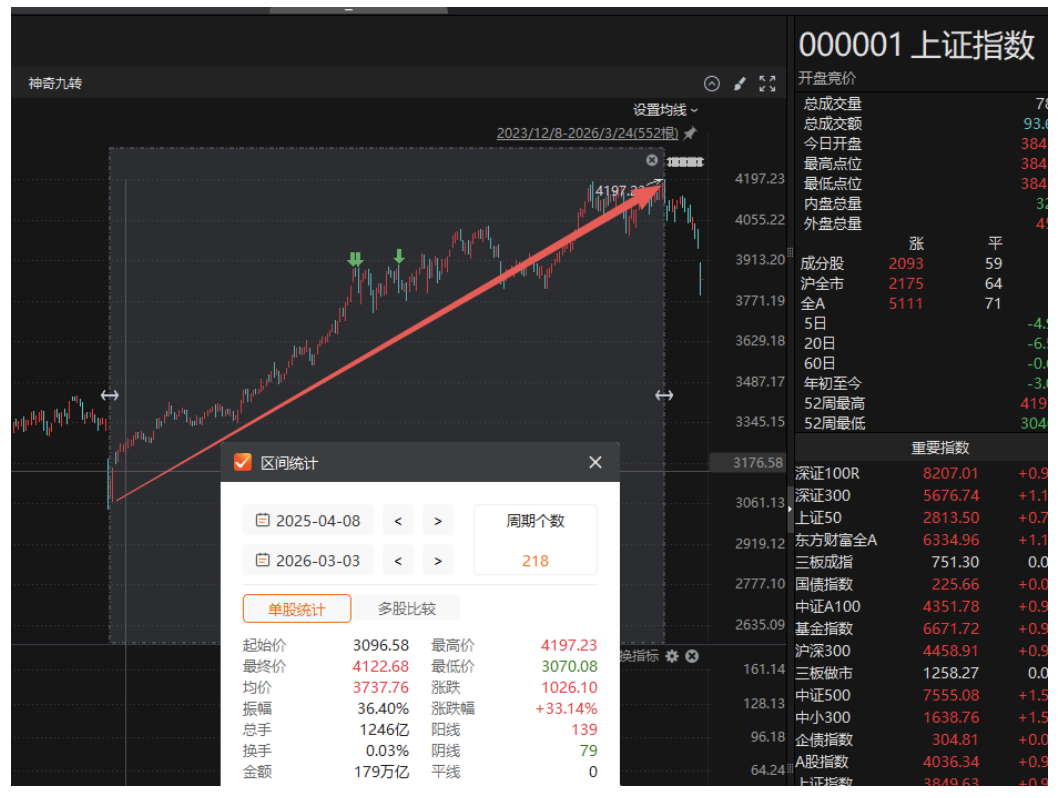Collapse the 神奇九转 panel using circle chevron
This screenshot has width=1062, height=798.
click(x=712, y=84)
